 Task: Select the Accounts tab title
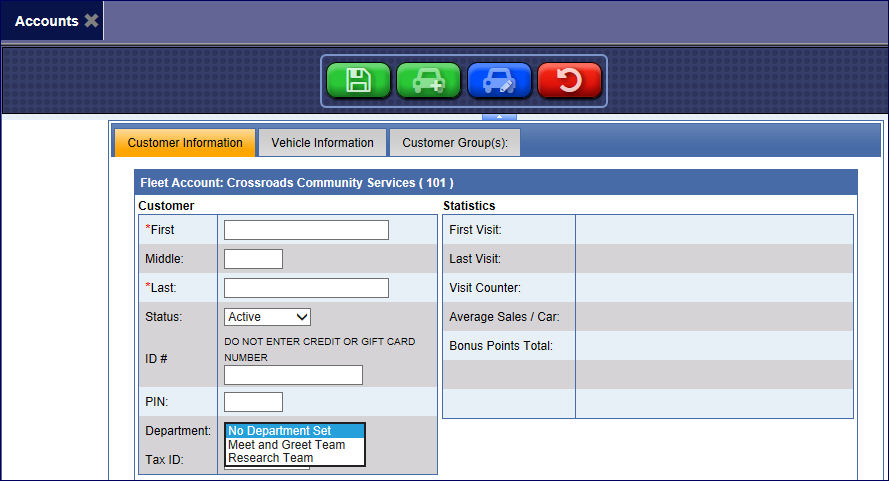(x=46, y=21)
